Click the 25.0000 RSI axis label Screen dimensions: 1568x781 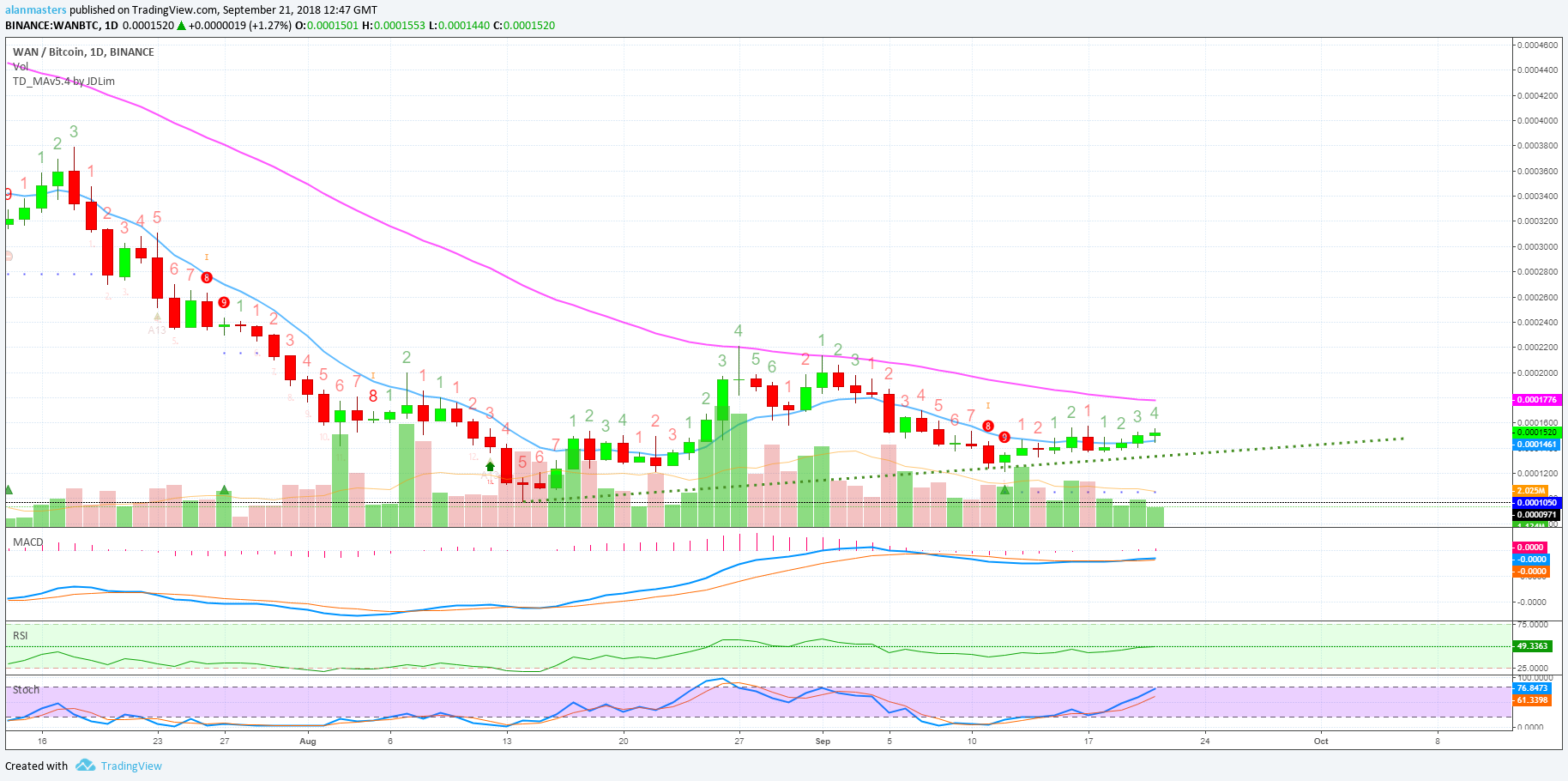tap(1533, 668)
